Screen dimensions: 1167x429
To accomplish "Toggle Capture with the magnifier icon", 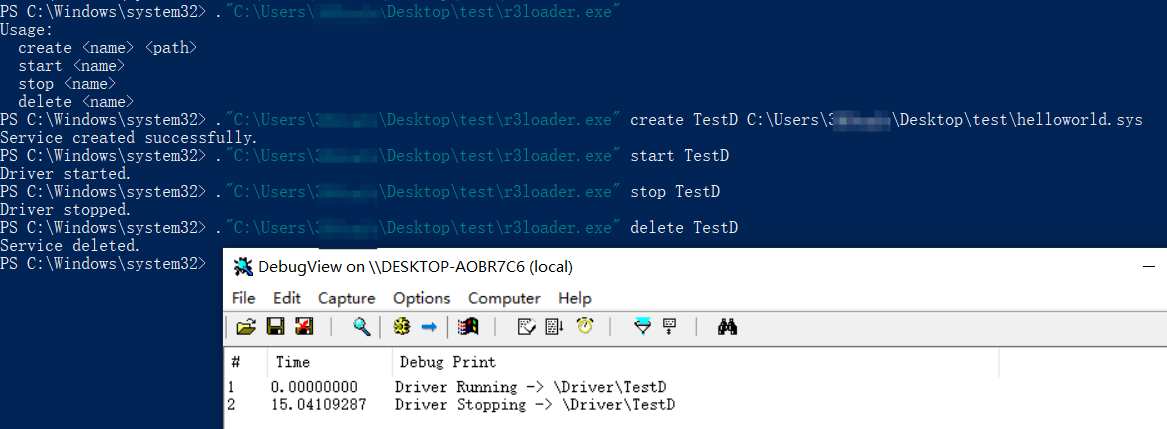I will (362, 326).
